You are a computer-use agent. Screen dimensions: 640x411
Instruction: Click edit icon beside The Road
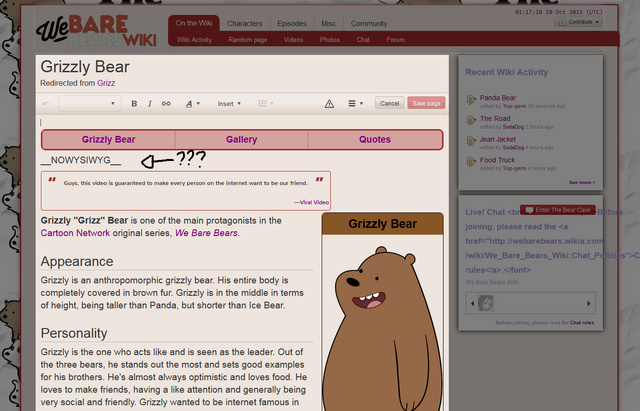(471, 120)
